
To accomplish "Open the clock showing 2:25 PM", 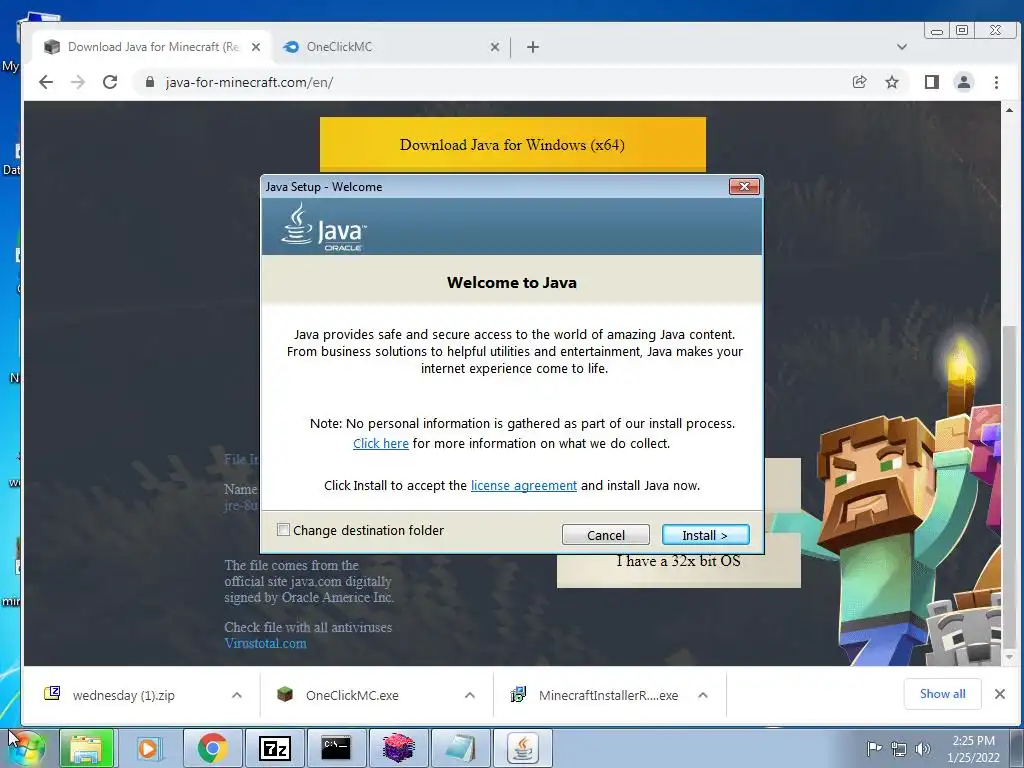I will coord(973,749).
